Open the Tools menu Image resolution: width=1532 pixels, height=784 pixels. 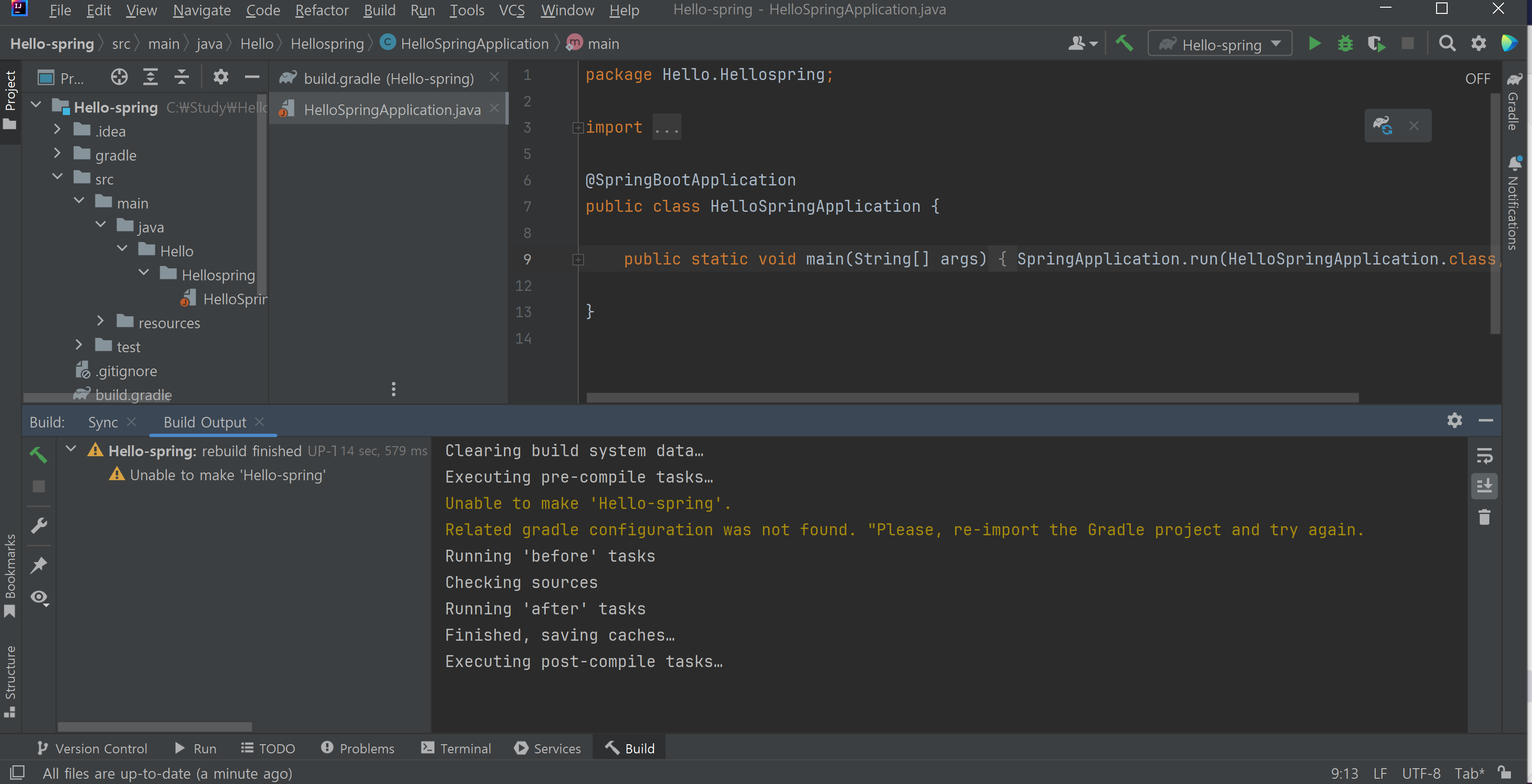(x=467, y=10)
